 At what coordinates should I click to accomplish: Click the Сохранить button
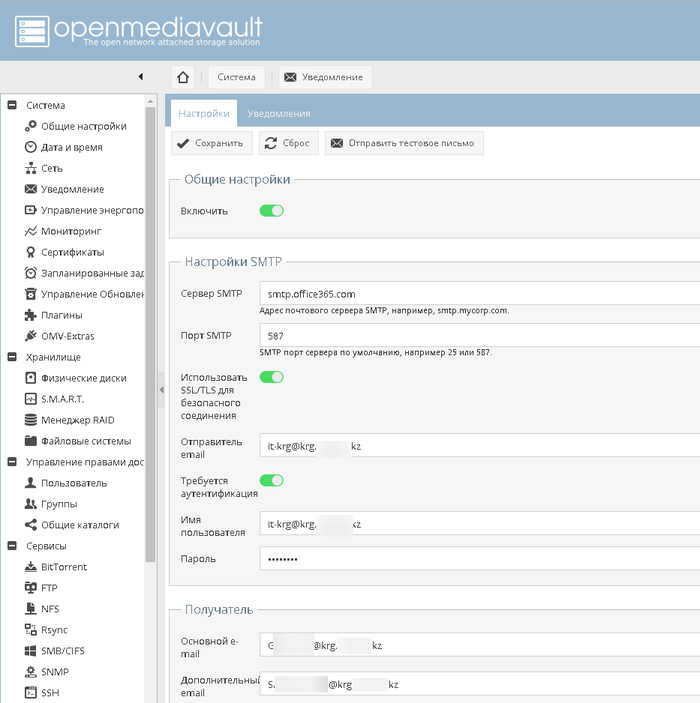click(212, 143)
